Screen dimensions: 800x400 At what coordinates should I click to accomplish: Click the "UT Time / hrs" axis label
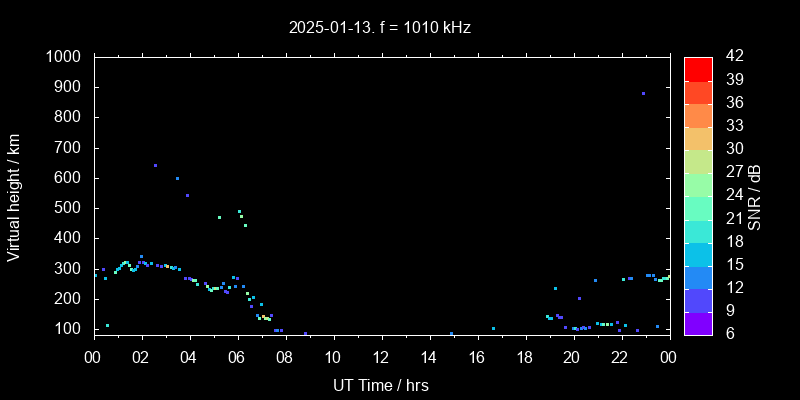click(380, 384)
